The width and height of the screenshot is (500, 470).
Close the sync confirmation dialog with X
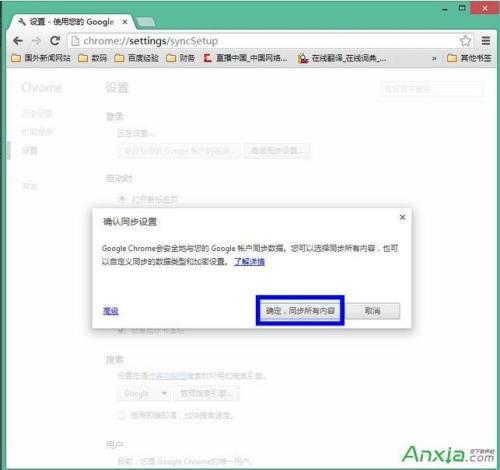coord(402,217)
